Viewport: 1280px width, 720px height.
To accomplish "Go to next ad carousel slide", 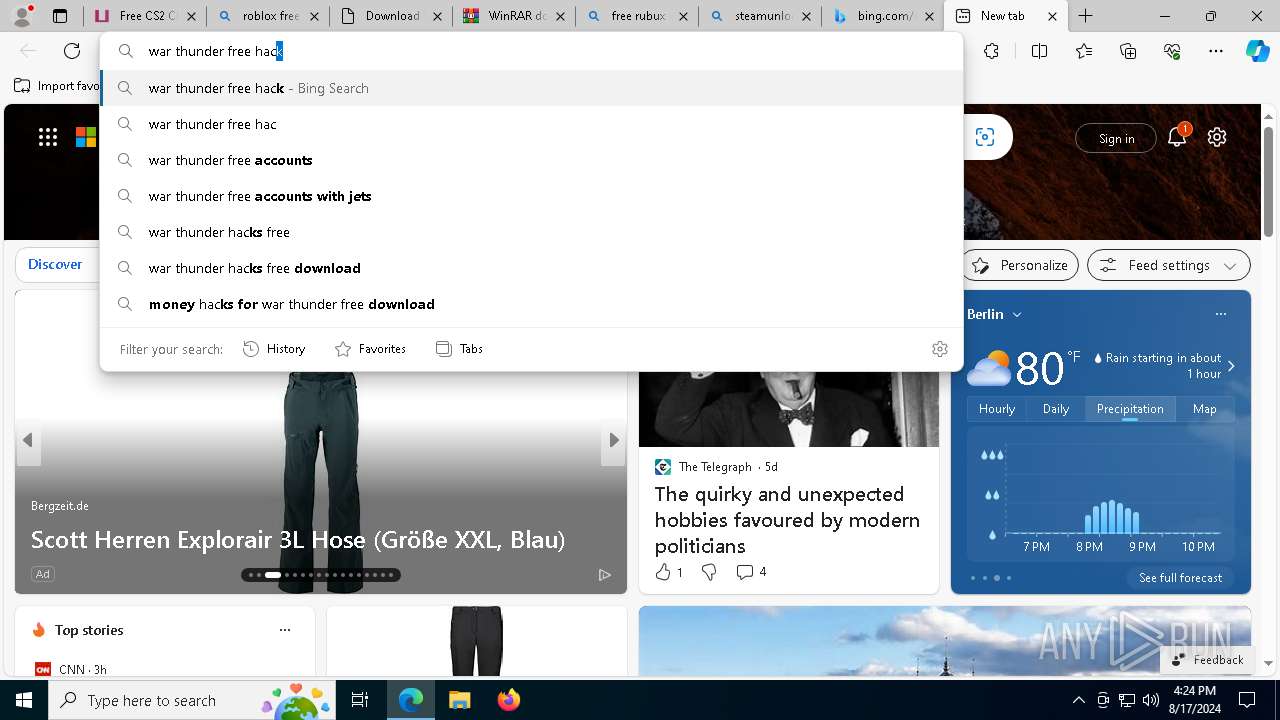I will pyautogui.click(x=614, y=440).
